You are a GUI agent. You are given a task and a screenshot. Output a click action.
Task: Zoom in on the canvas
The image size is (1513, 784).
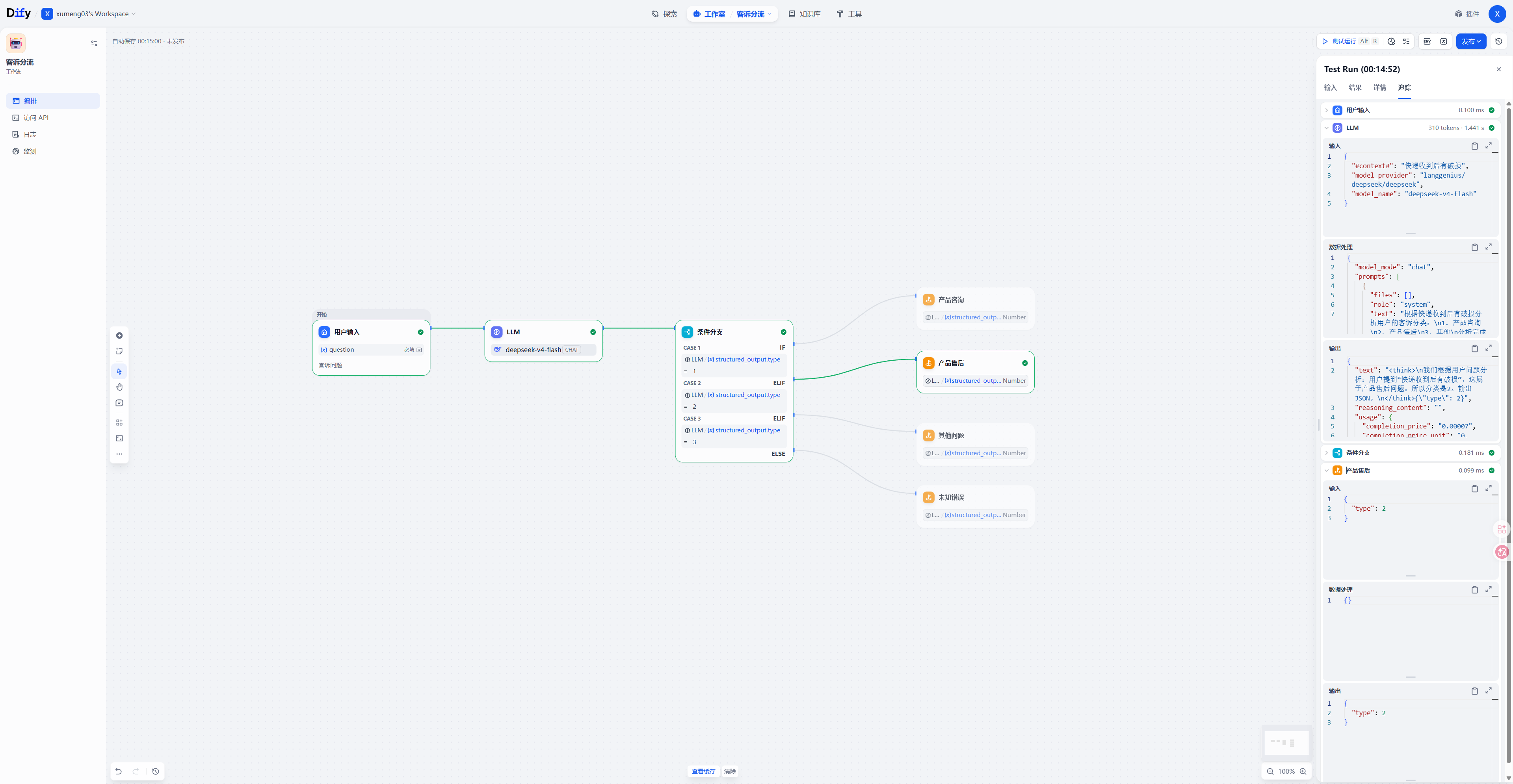click(1303, 771)
